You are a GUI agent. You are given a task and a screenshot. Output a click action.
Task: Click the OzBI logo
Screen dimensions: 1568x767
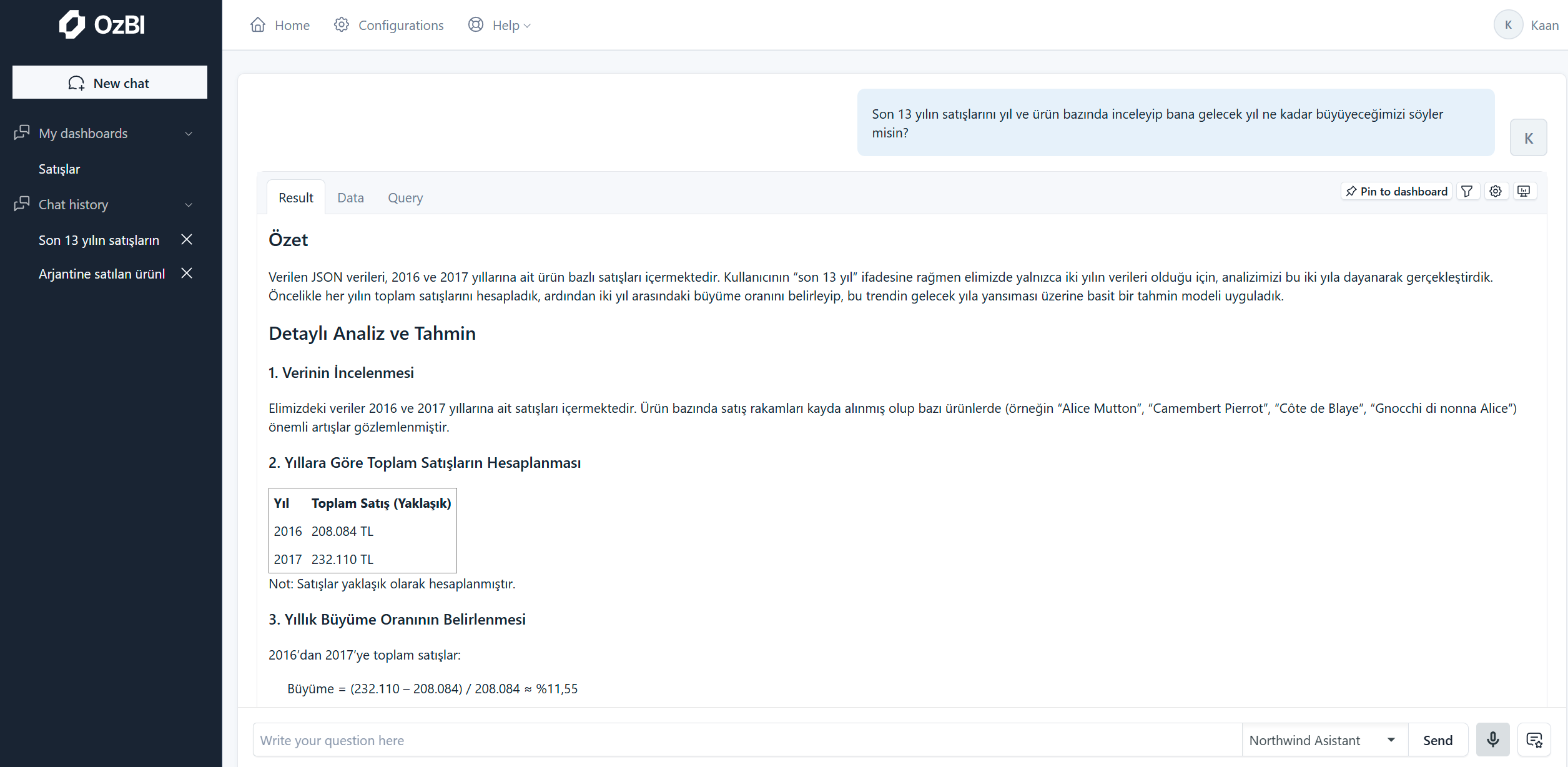pos(102,24)
